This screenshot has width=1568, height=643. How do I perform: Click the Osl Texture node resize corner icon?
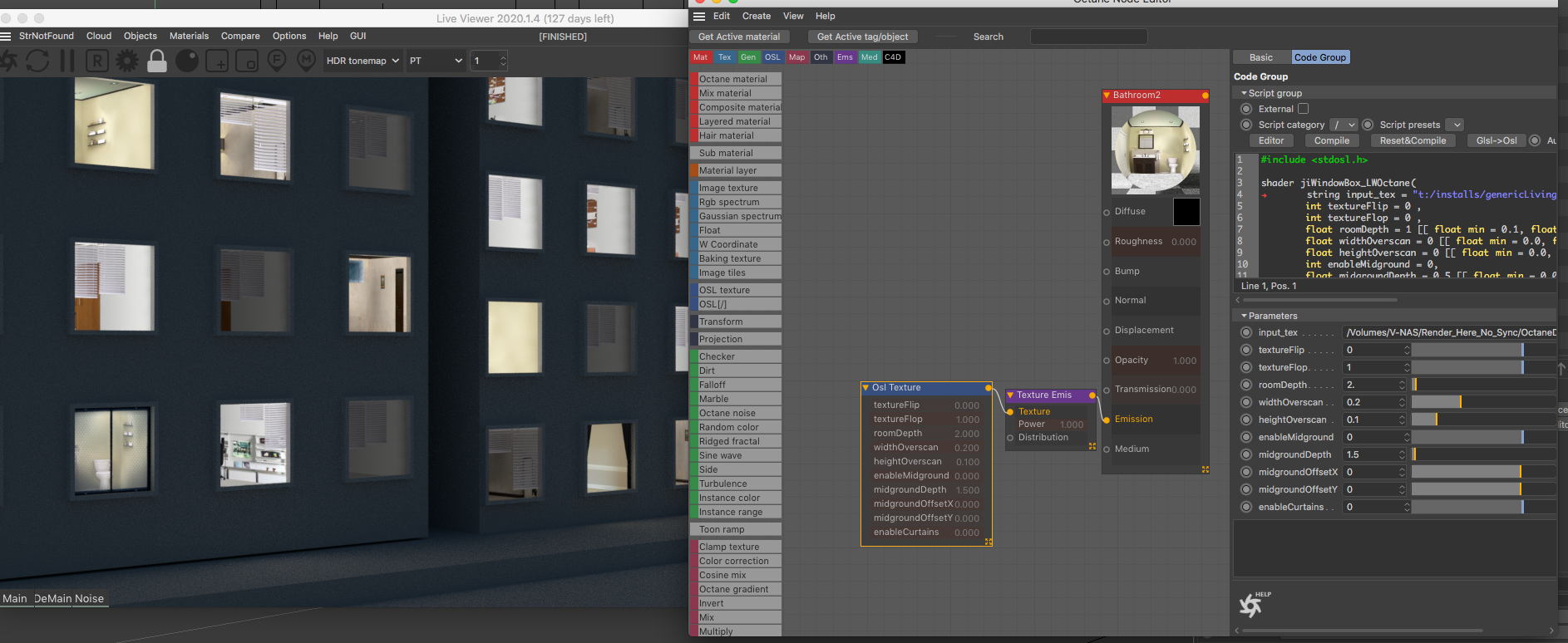coord(989,542)
